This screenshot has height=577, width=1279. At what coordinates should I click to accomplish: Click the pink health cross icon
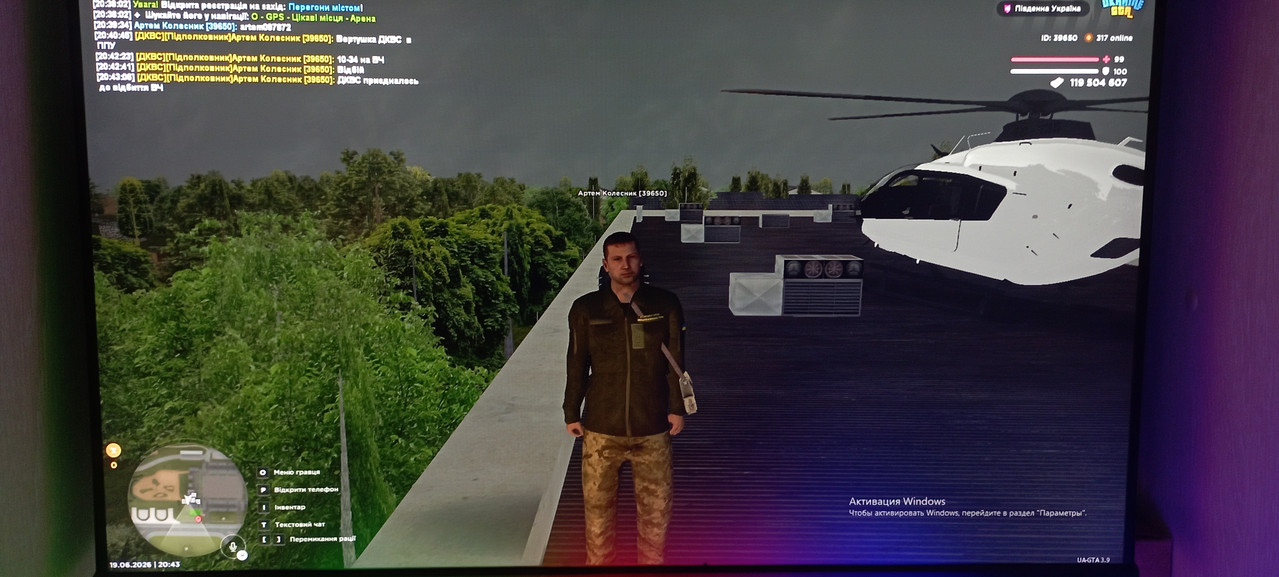click(1106, 59)
